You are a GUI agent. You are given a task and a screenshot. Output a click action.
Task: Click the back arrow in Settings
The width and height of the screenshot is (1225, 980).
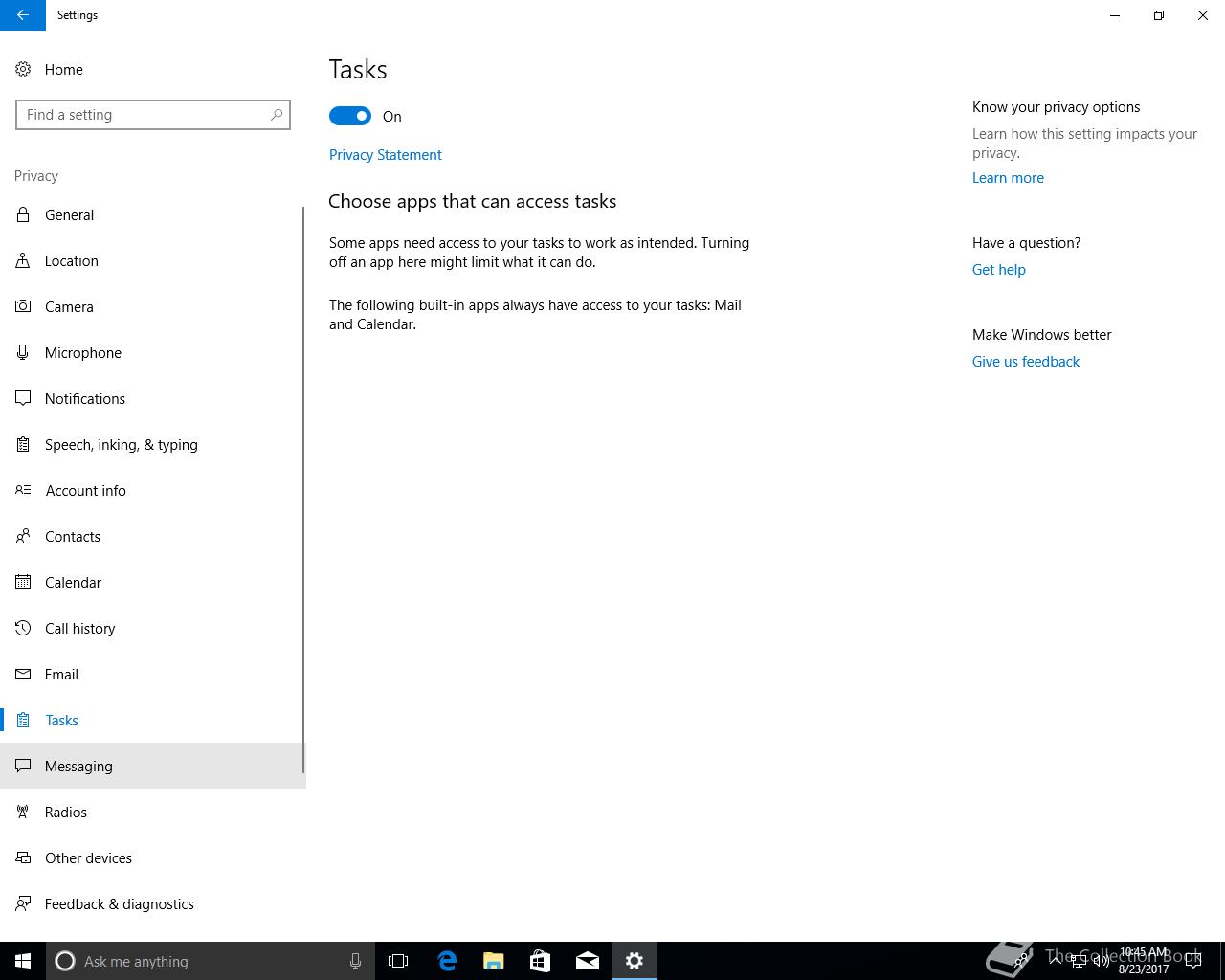coord(23,15)
